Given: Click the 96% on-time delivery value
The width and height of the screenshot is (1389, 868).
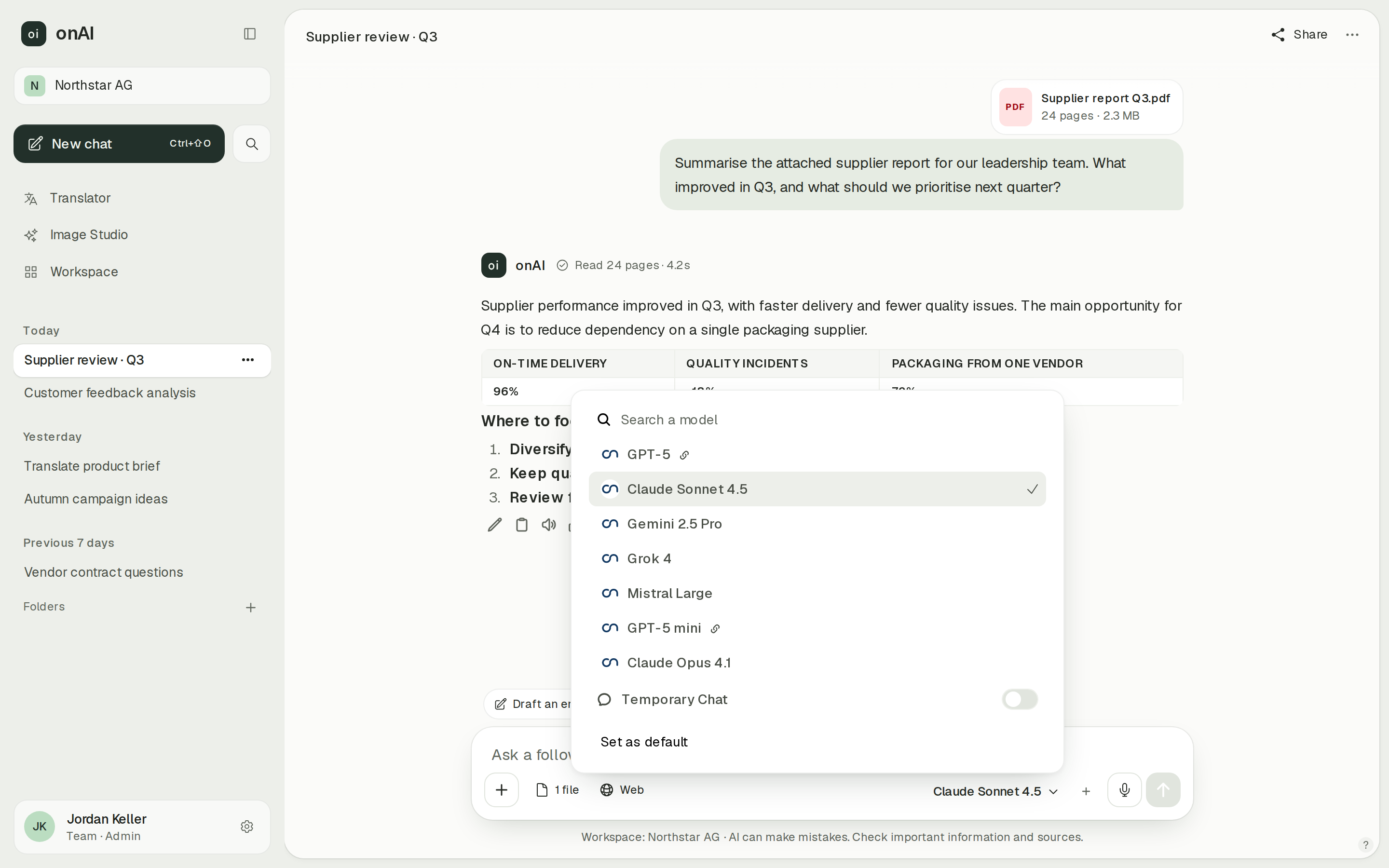Looking at the screenshot, I should click(x=505, y=392).
